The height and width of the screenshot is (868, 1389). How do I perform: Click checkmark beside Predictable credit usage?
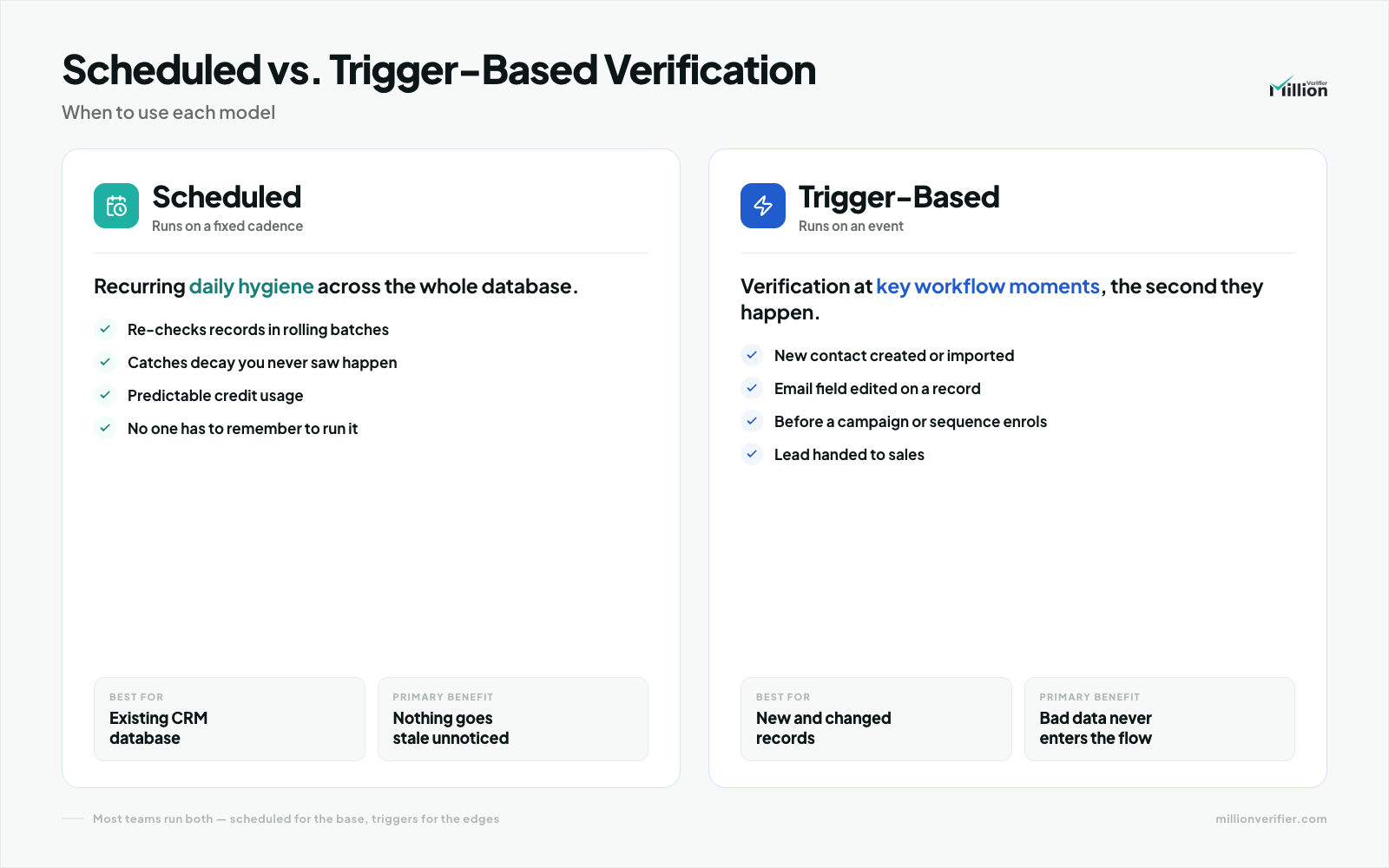click(x=105, y=395)
